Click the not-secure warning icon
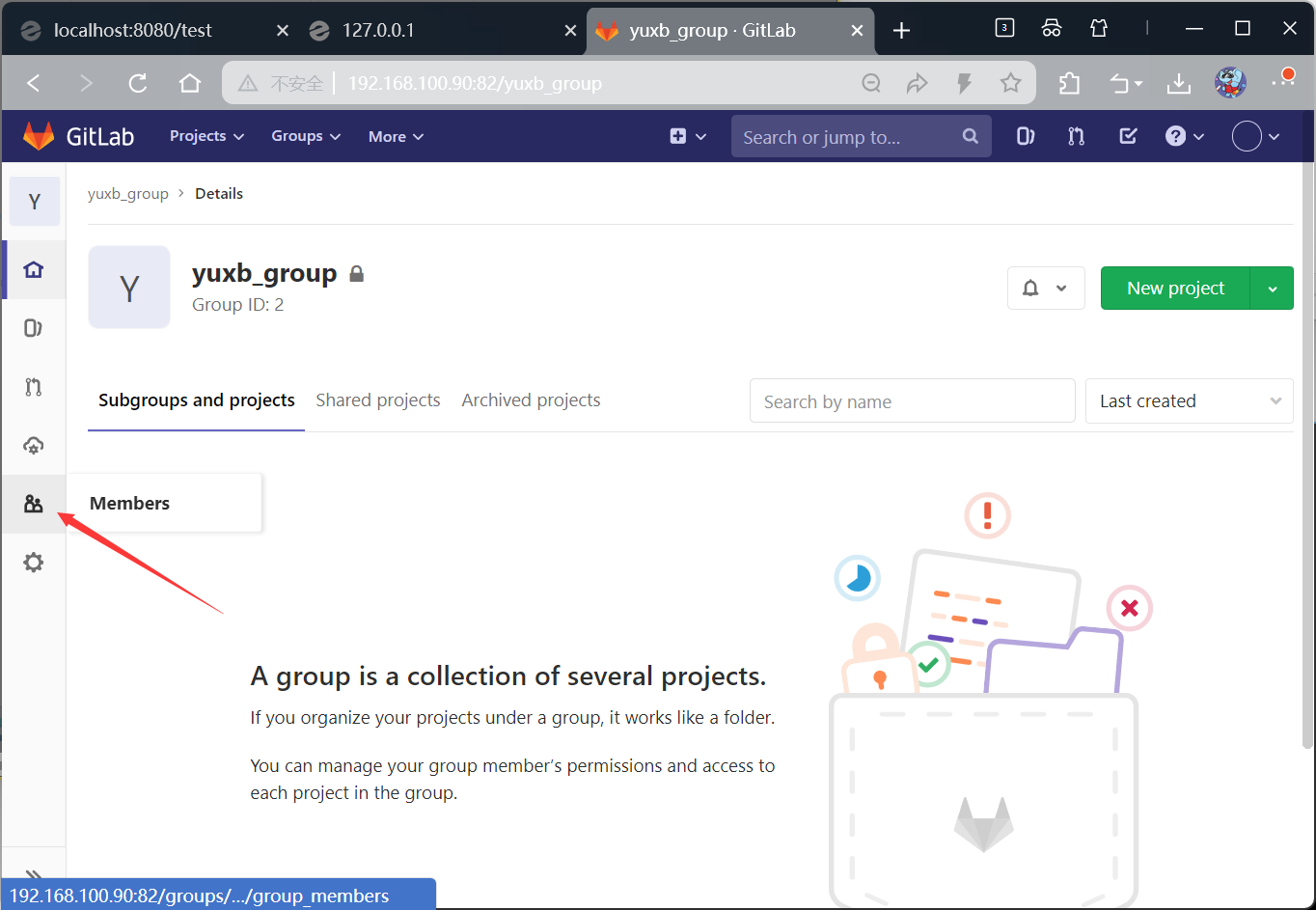 (248, 84)
